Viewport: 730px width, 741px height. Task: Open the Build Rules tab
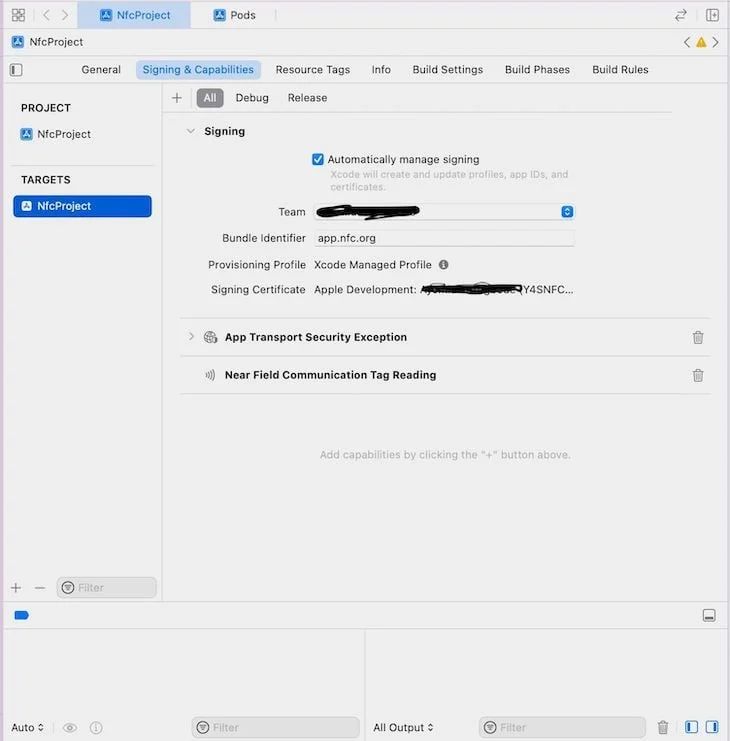pyautogui.click(x=620, y=69)
